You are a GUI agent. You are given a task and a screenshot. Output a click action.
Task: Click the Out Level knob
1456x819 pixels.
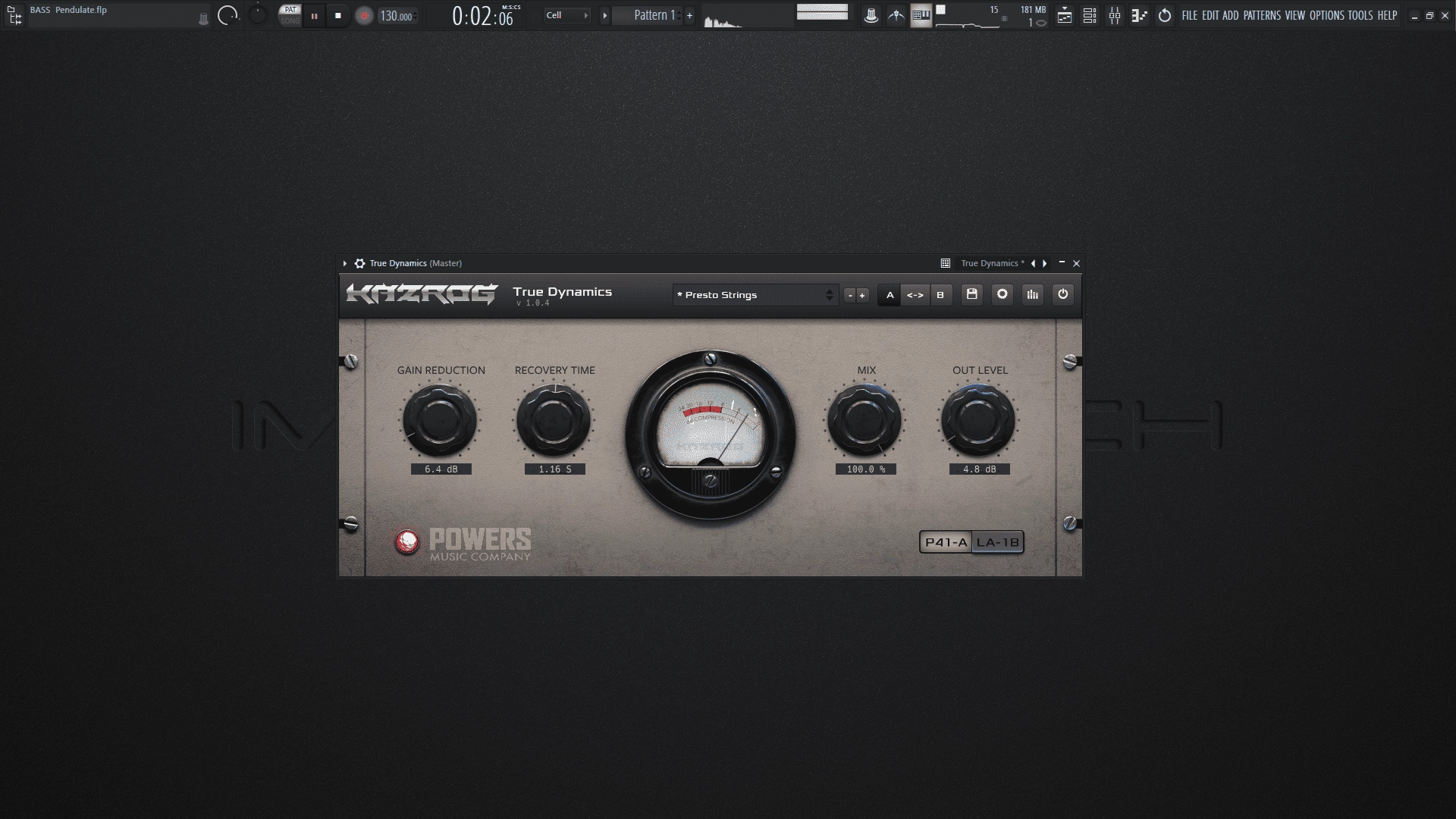(x=978, y=420)
